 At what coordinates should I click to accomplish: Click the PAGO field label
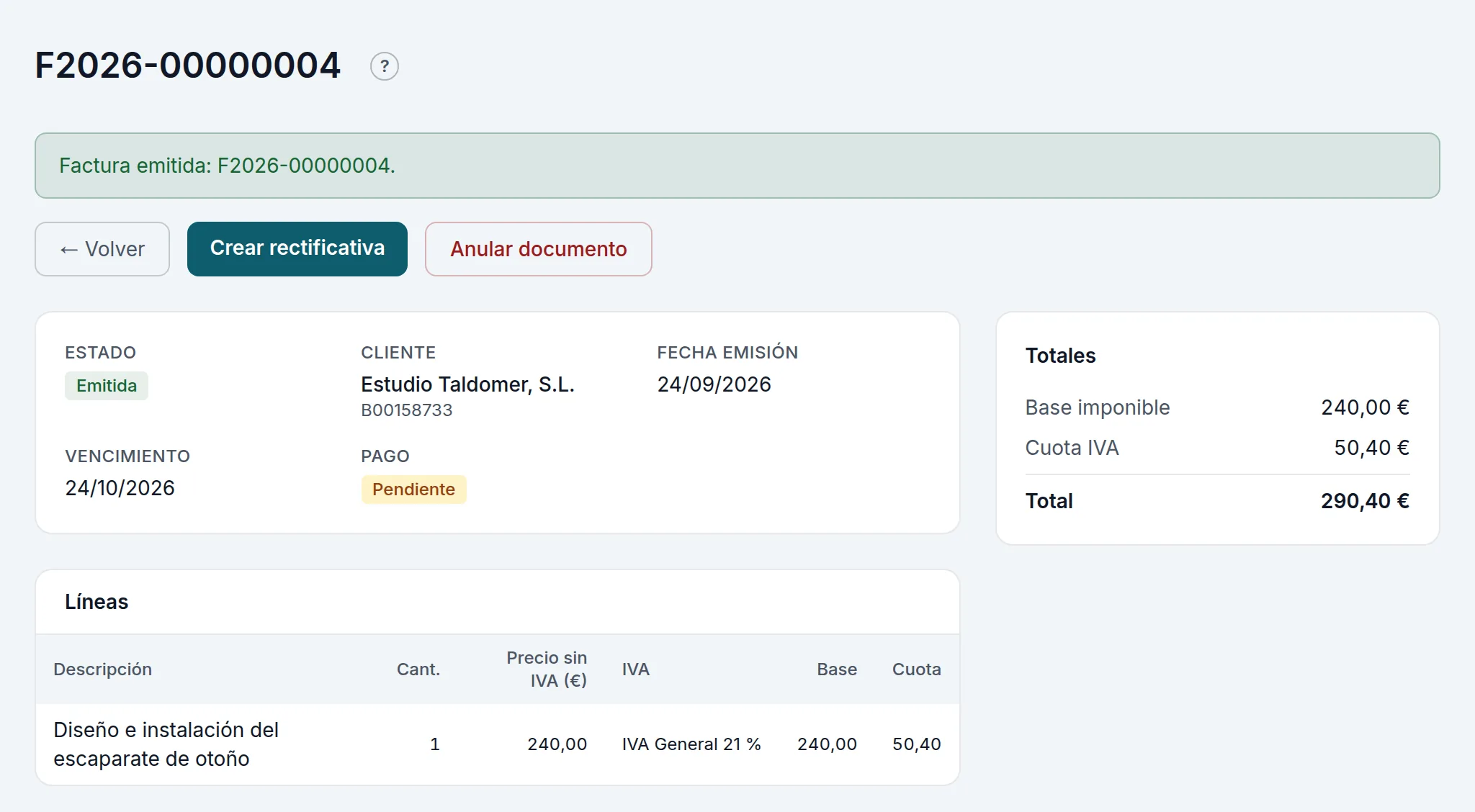(x=385, y=456)
